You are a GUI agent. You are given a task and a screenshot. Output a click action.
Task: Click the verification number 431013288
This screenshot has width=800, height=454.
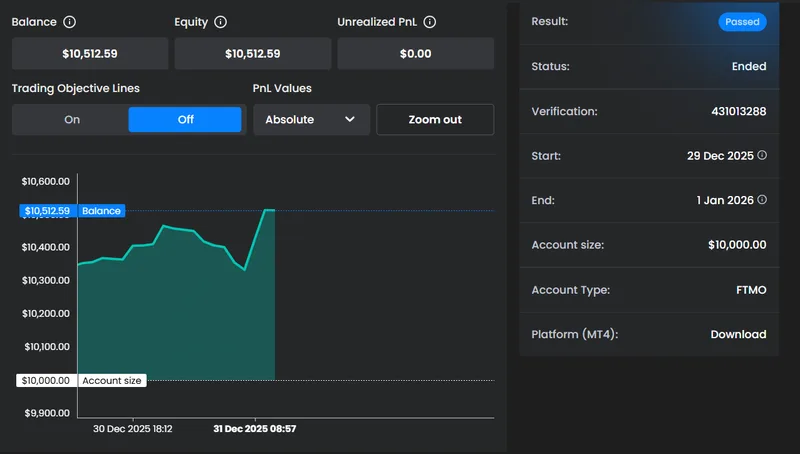(738, 111)
